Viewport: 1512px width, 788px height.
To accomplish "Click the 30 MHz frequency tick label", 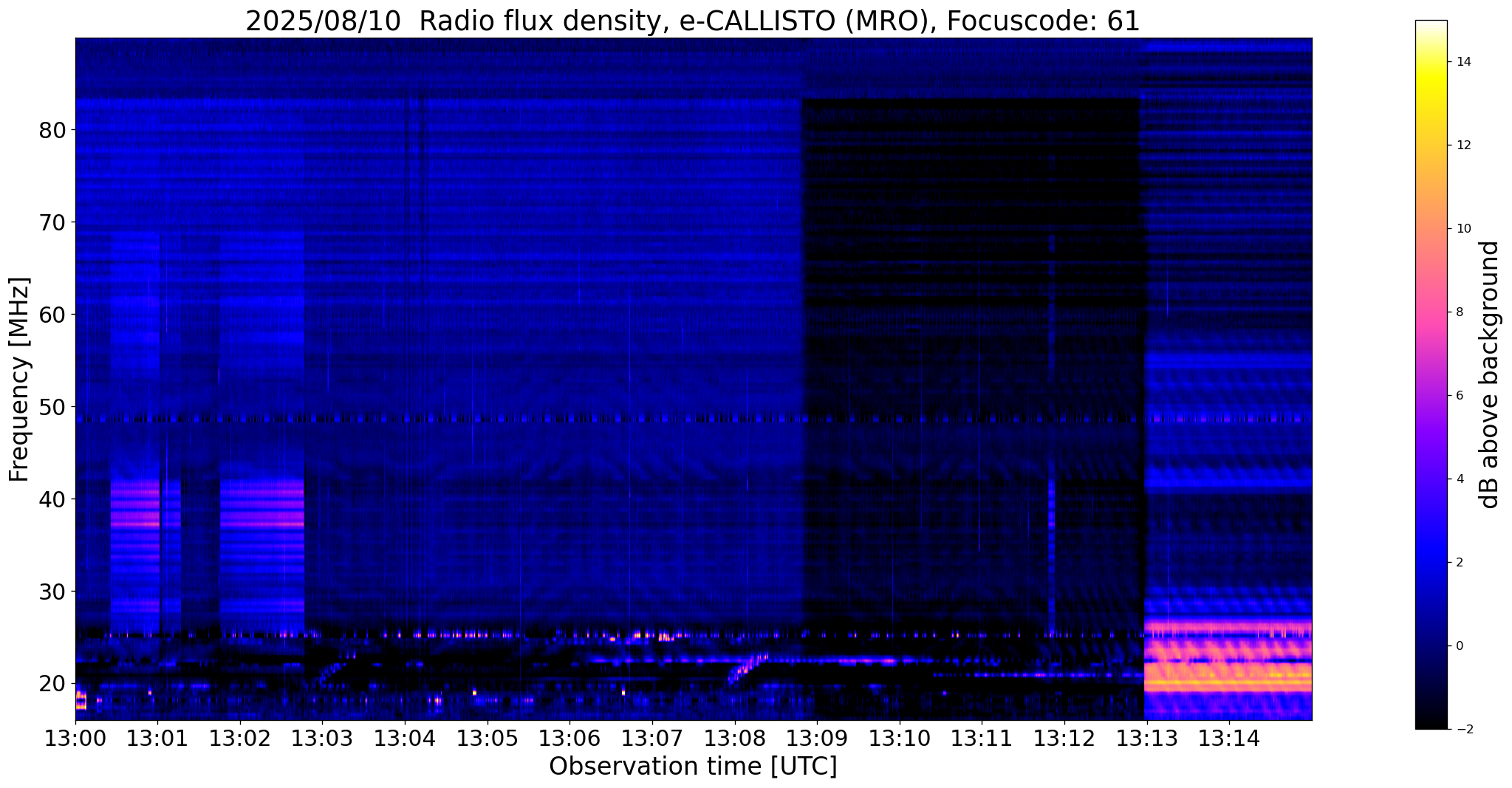I will pyautogui.click(x=52, y=592).
